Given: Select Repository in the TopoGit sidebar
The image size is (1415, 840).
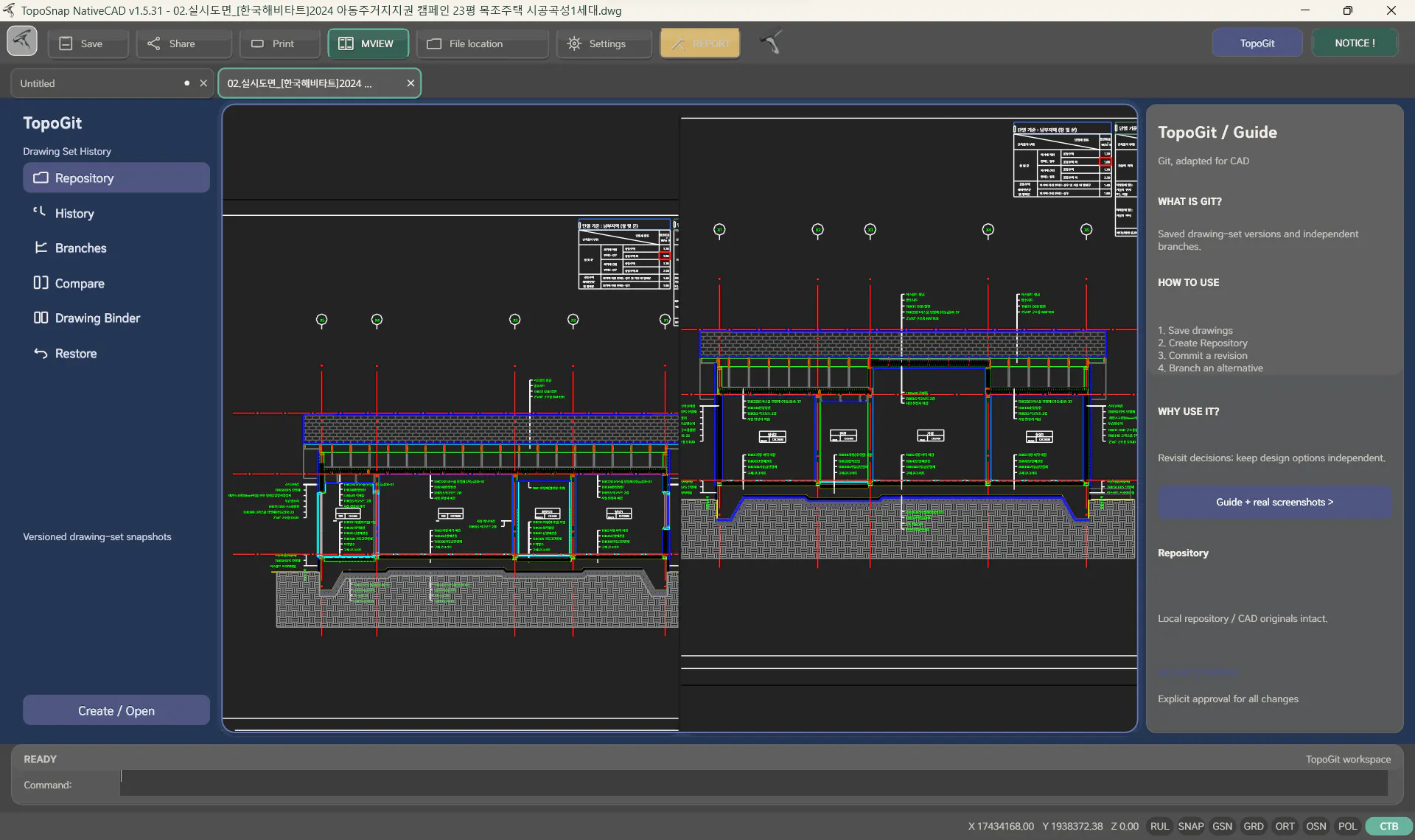Looking at the screenshot, I should coord(116,178).
